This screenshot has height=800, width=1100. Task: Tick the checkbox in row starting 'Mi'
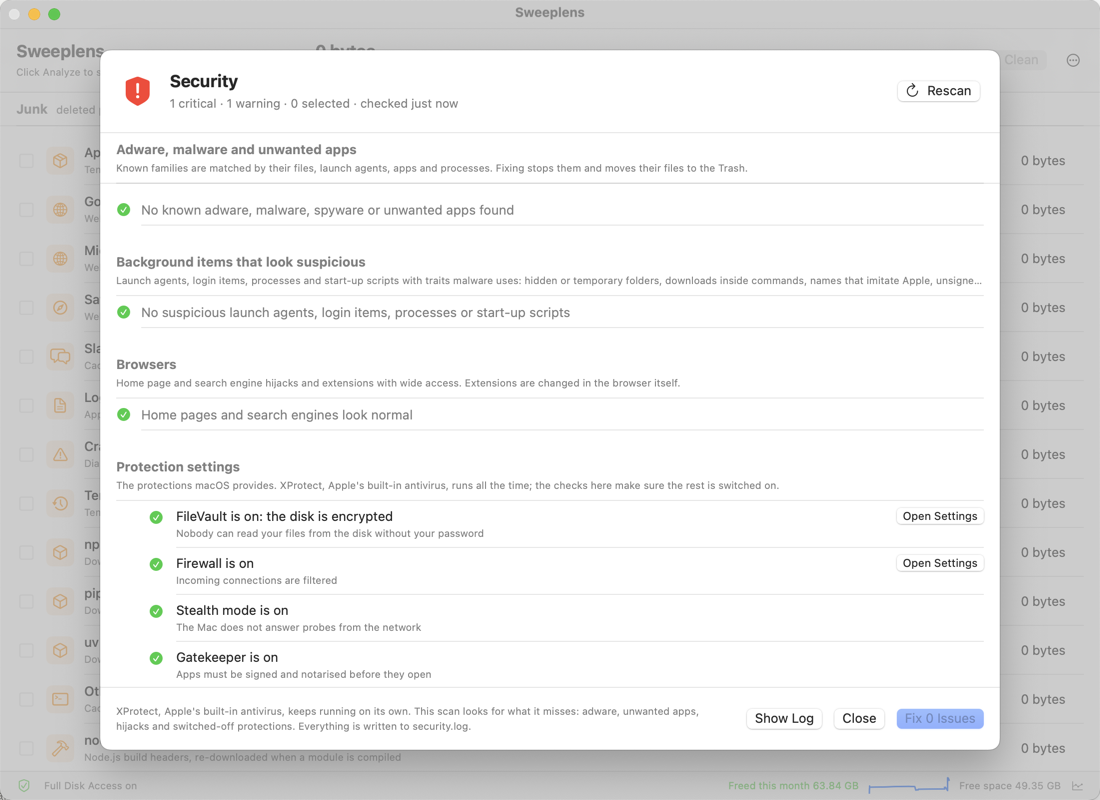point(27,258)
